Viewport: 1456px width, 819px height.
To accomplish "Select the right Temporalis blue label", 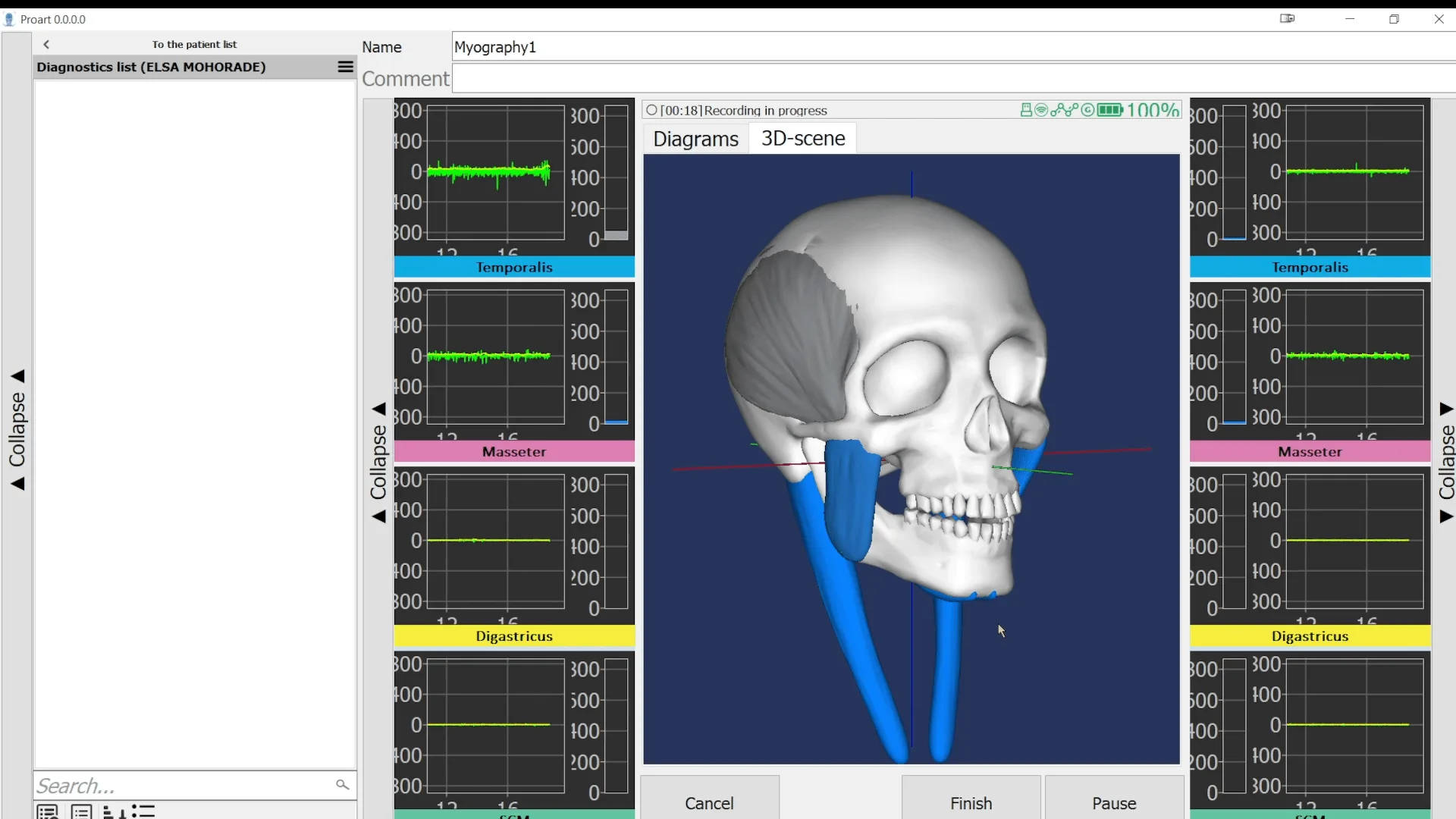I will [x=1310, y=267].
